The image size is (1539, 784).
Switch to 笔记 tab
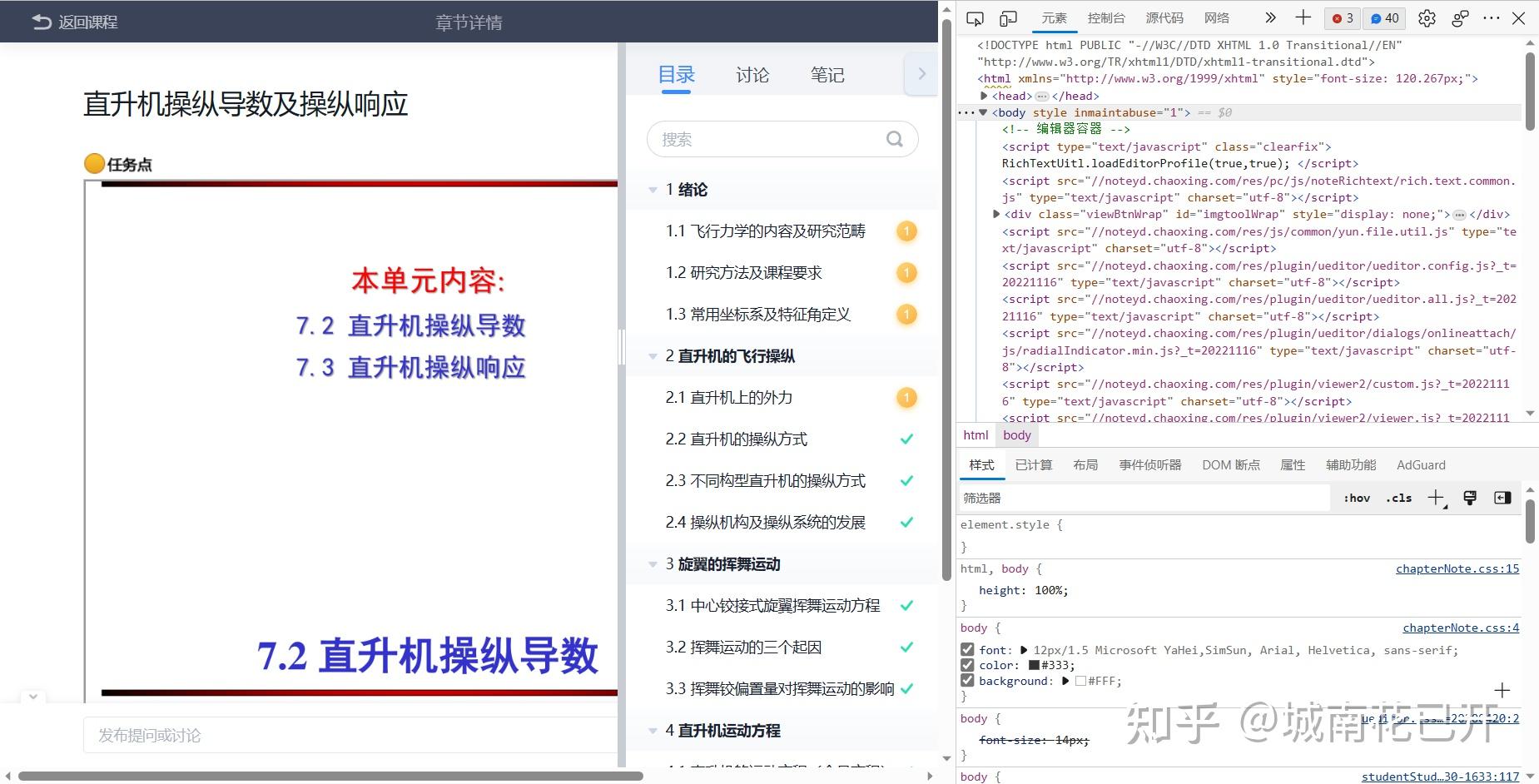(827, 75)
